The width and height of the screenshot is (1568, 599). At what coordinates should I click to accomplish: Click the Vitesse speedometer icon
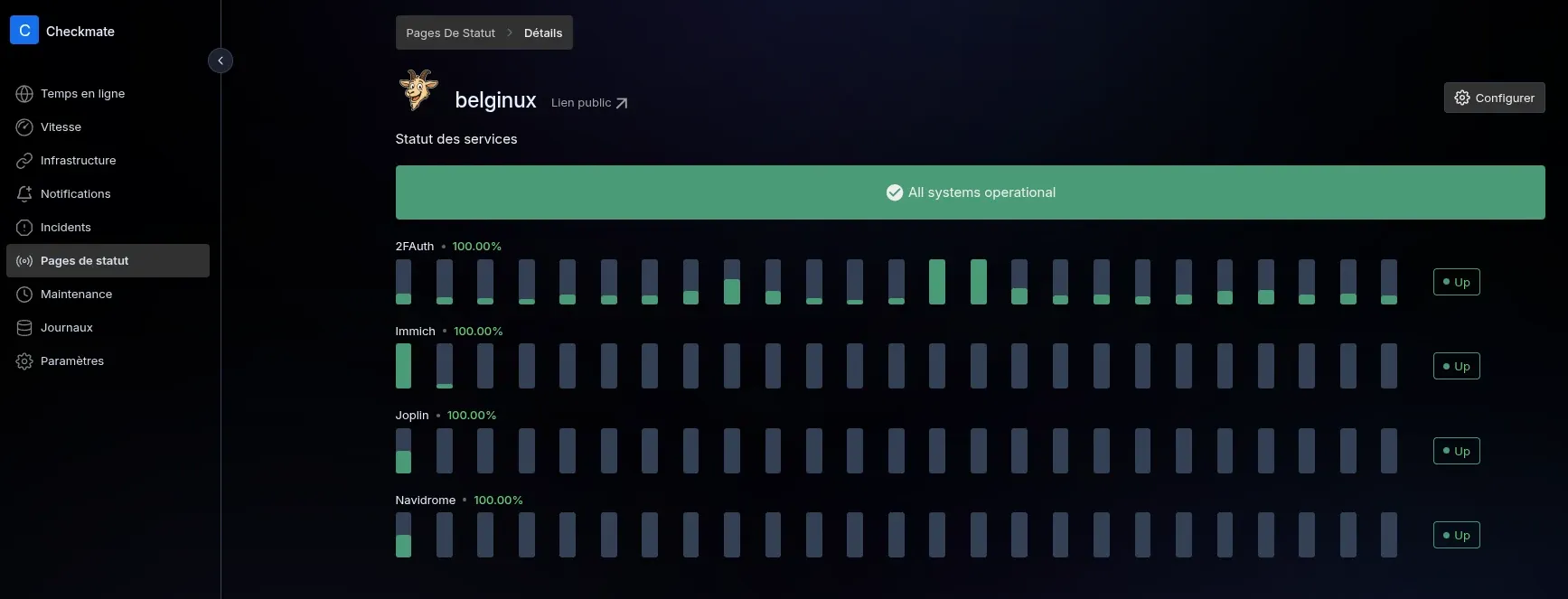pos(24,127)
